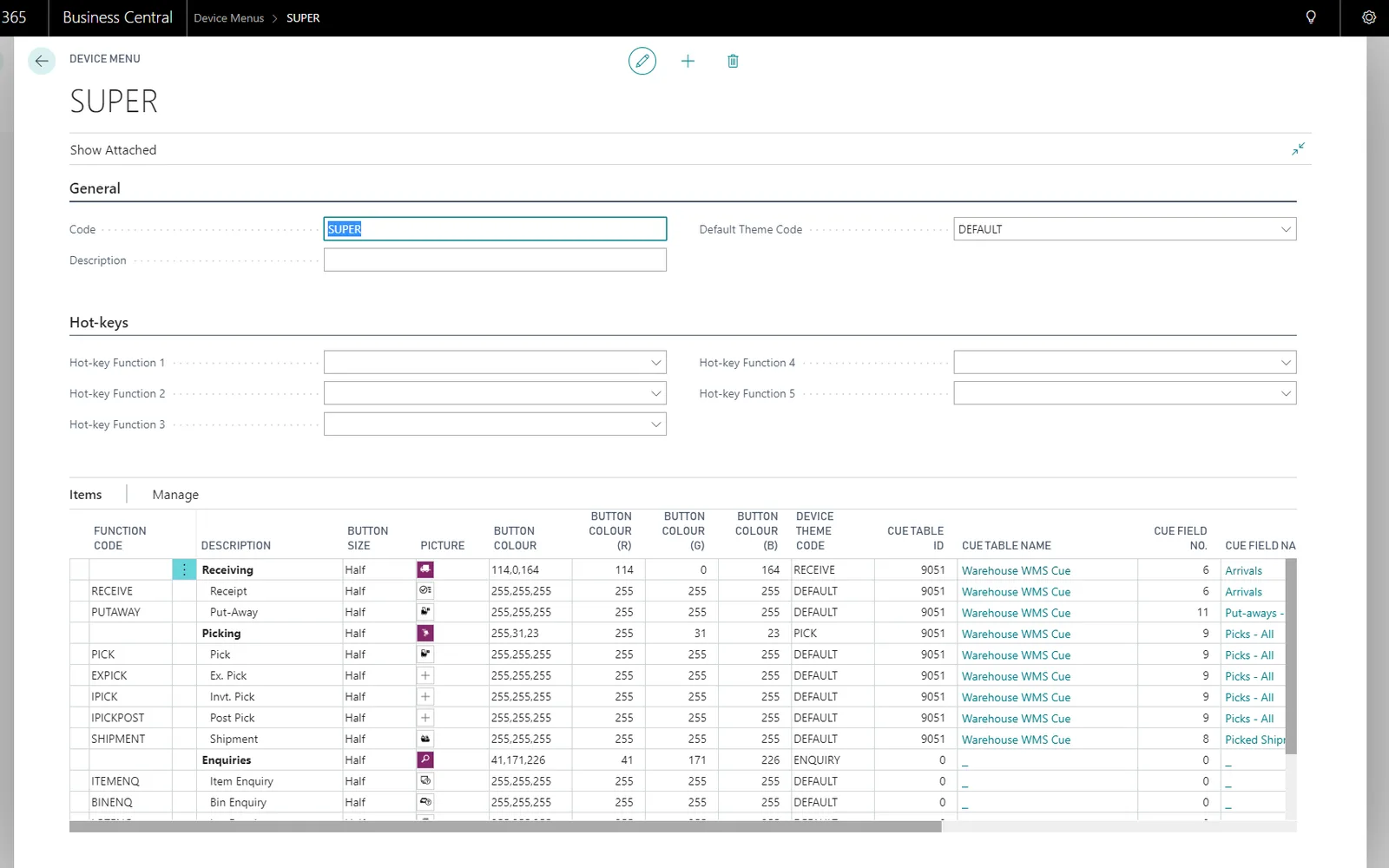Click the Ex. Pick row plus picture
The image size is (1389, 868).
point(425,675)
